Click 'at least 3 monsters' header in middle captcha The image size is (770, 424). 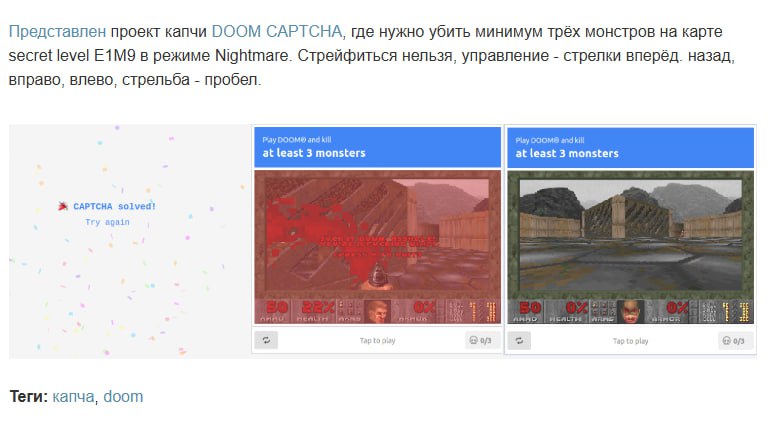[x=314, y=153]
